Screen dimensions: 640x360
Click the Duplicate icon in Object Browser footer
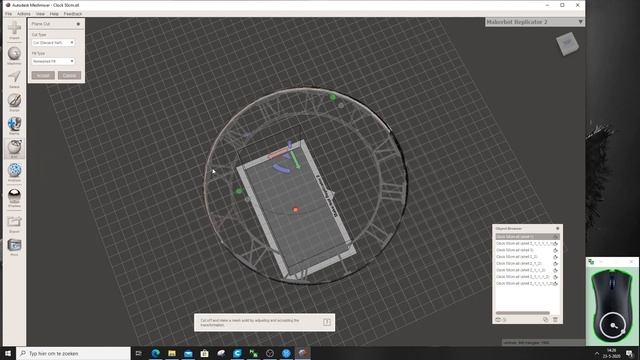tap(546, 320)
